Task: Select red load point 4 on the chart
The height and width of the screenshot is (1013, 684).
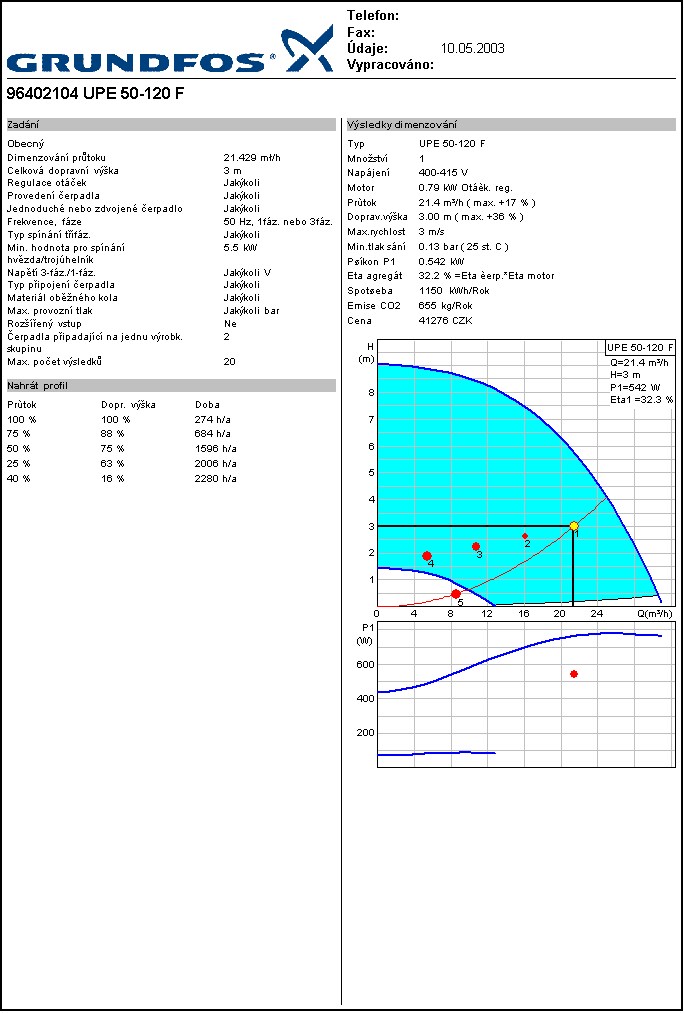Action: 427,556
